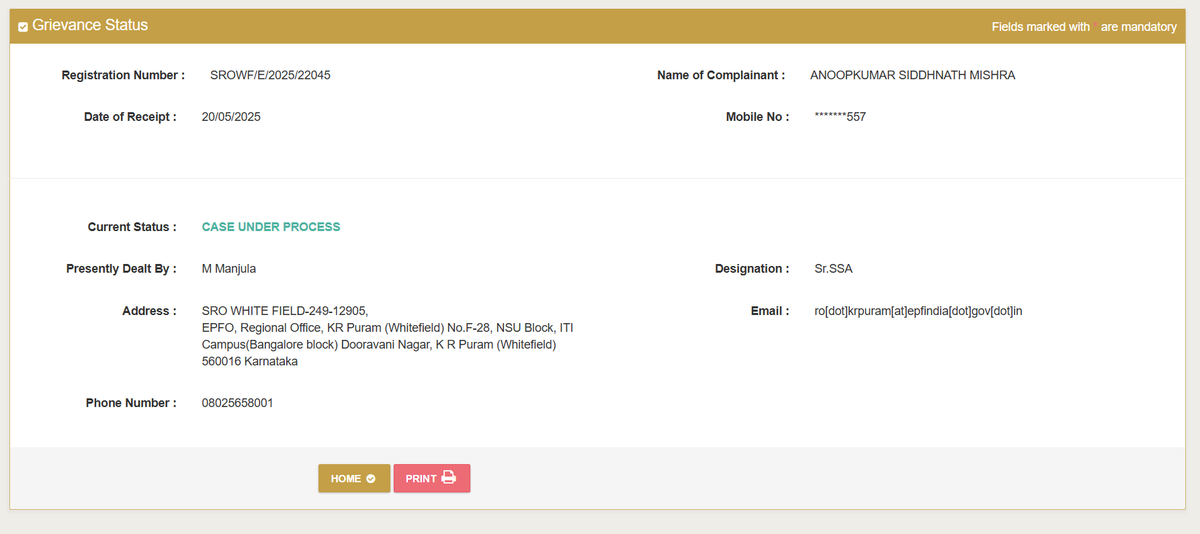
Task: Click the 560016 Karnataka address line
Action: coord(250,362)
